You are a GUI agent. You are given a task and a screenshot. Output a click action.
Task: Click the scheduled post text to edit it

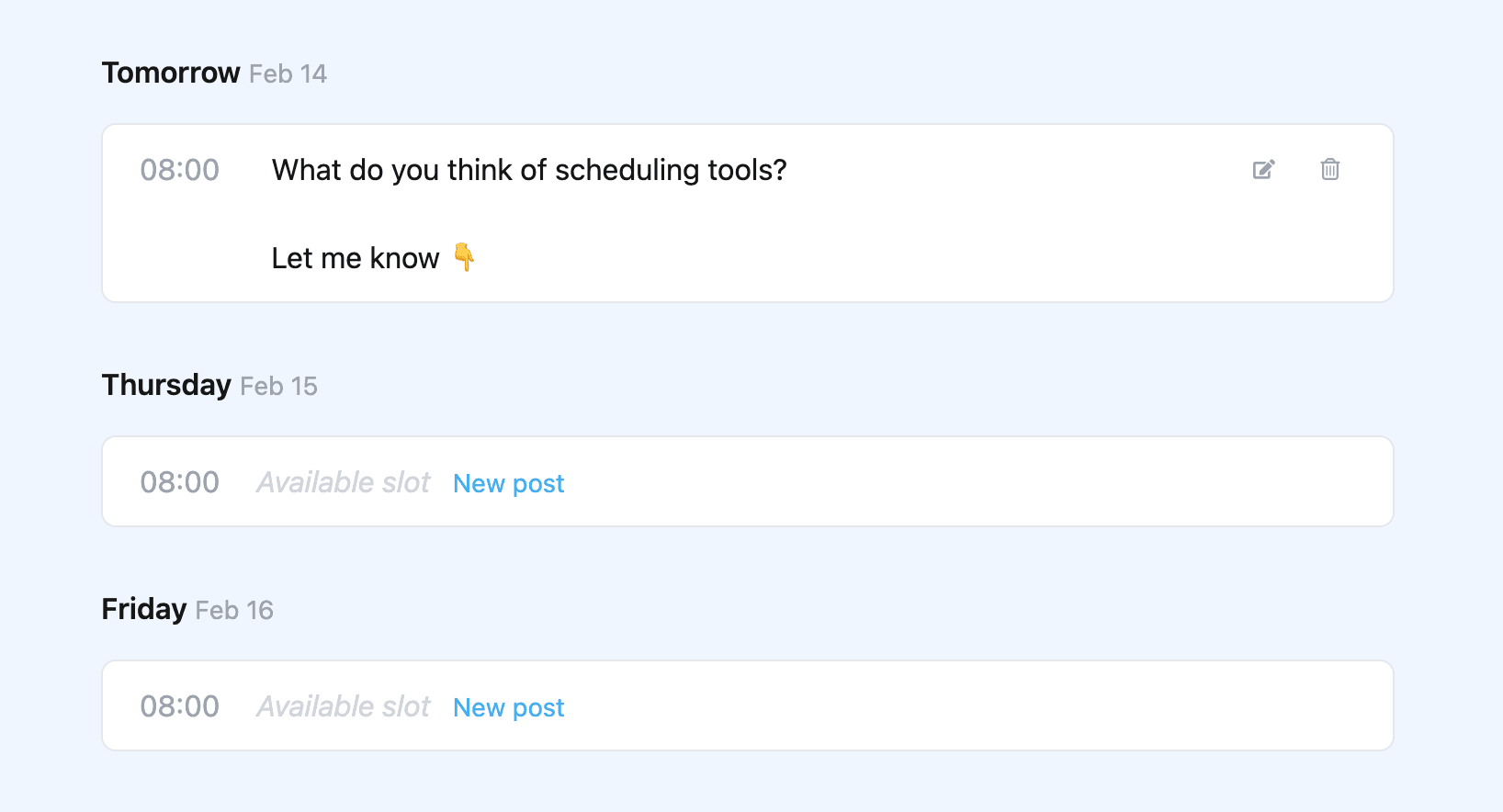click(528, 170)
